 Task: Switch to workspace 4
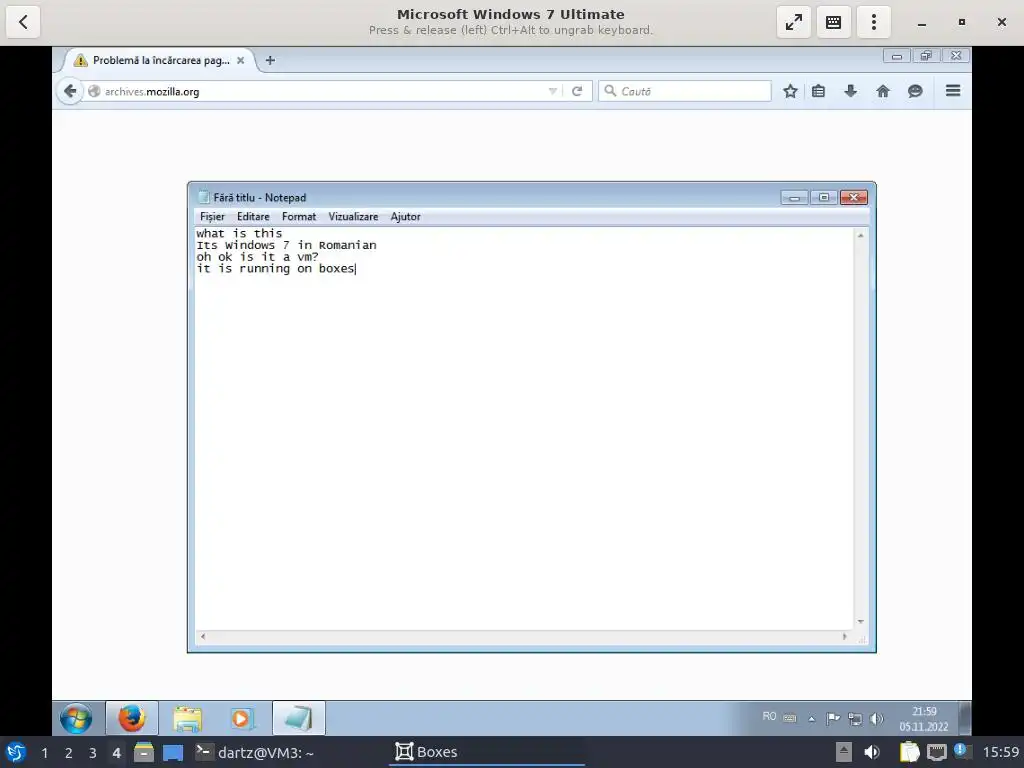116,753
